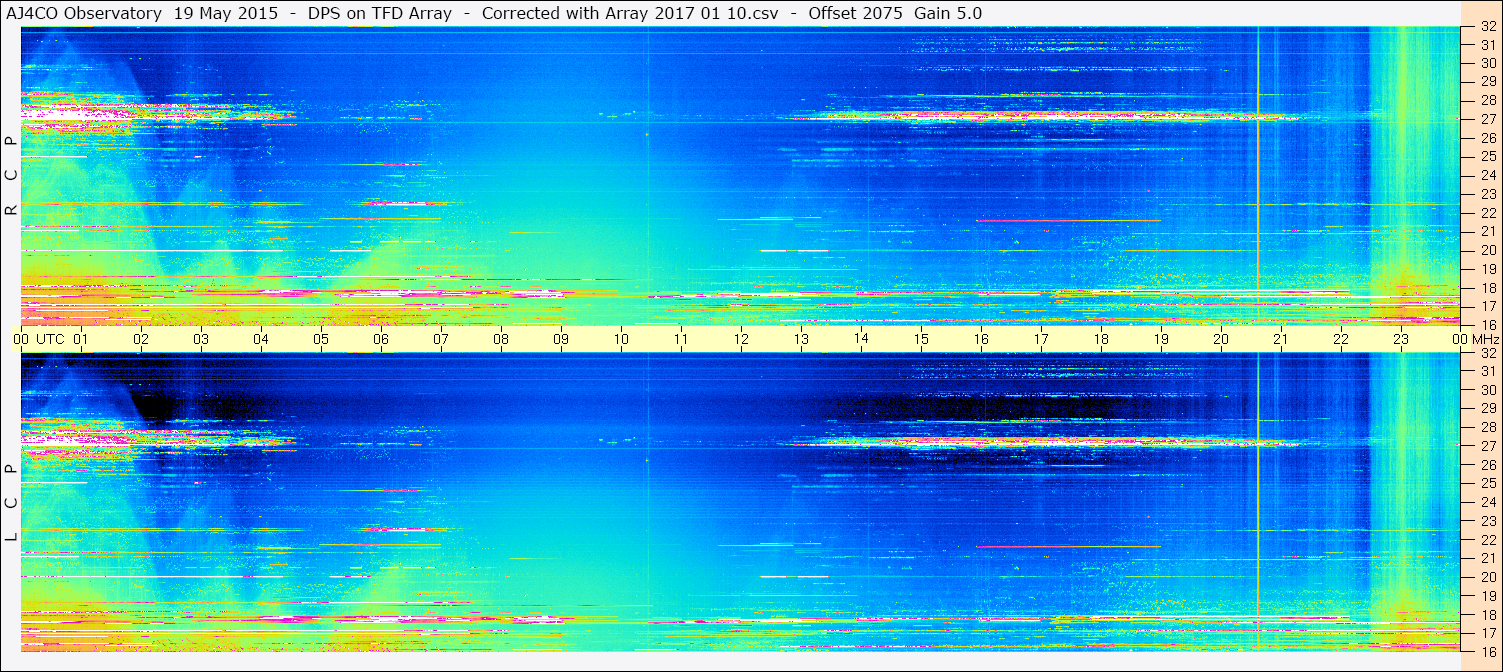Click the "AJ4CO Observatory" title text
Viewport: 1503px width, 672px height.
[x=84, y=13]
